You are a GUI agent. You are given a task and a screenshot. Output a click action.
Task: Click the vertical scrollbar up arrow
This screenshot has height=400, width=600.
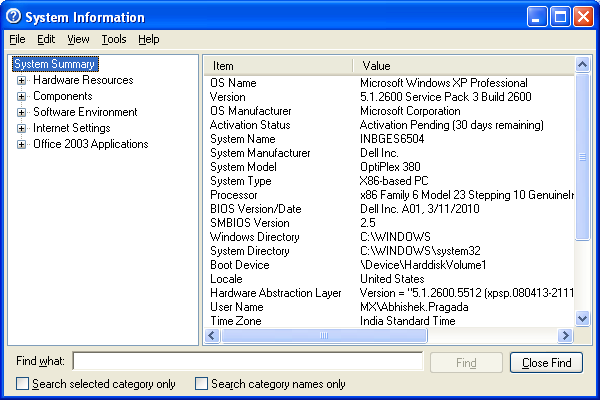tap(582, 64)
